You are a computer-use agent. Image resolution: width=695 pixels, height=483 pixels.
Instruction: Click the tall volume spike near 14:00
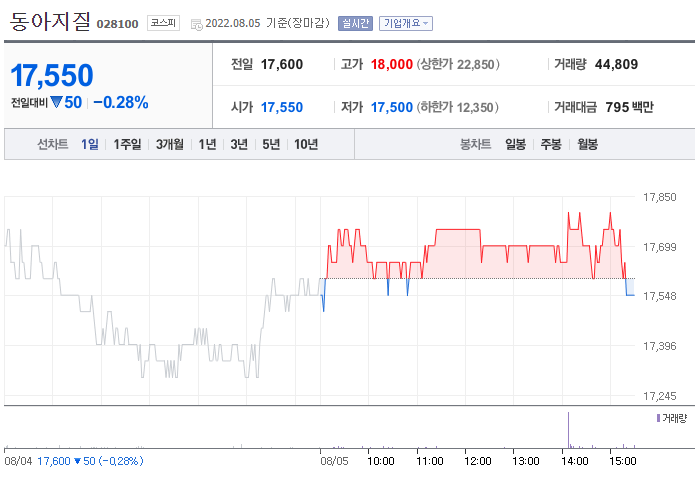pyautogui.click(x=568, y=430)
